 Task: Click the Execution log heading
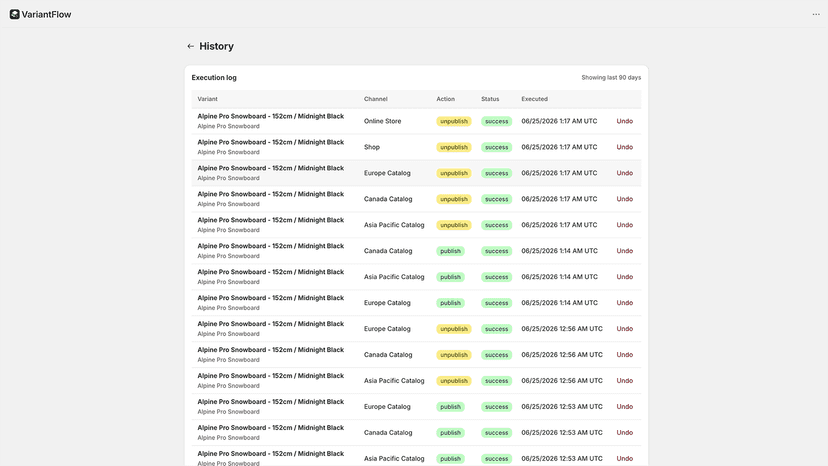pyautogui.click(x=214, y=78)
